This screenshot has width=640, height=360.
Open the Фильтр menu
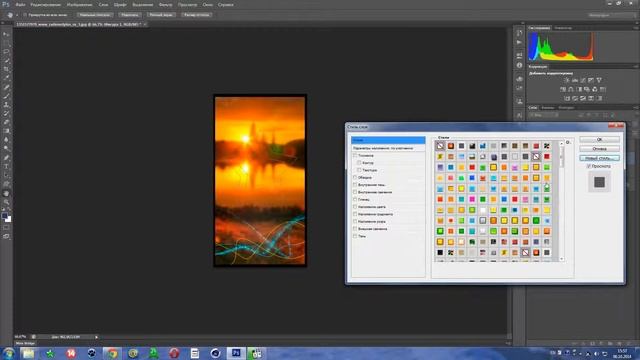[165, 4]
